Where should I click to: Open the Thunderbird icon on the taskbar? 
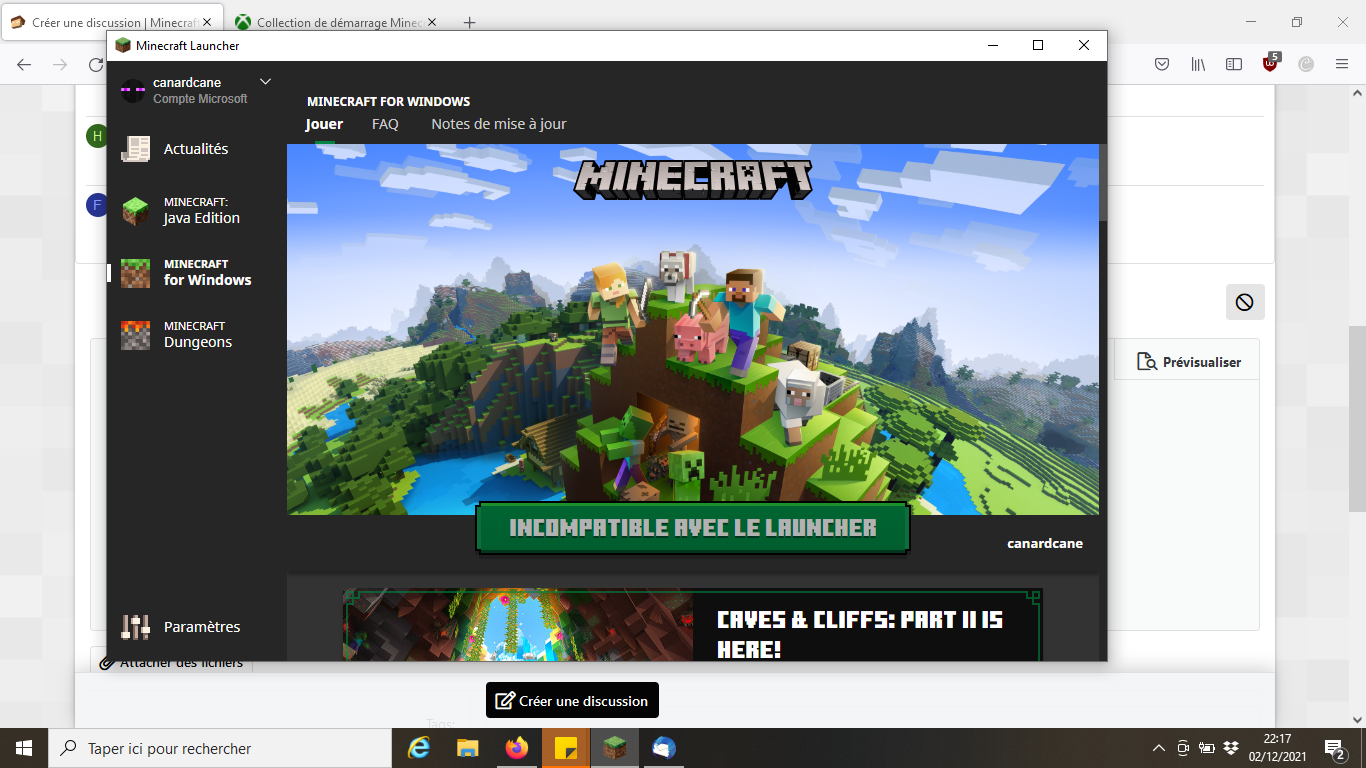[x=664, y=748]
